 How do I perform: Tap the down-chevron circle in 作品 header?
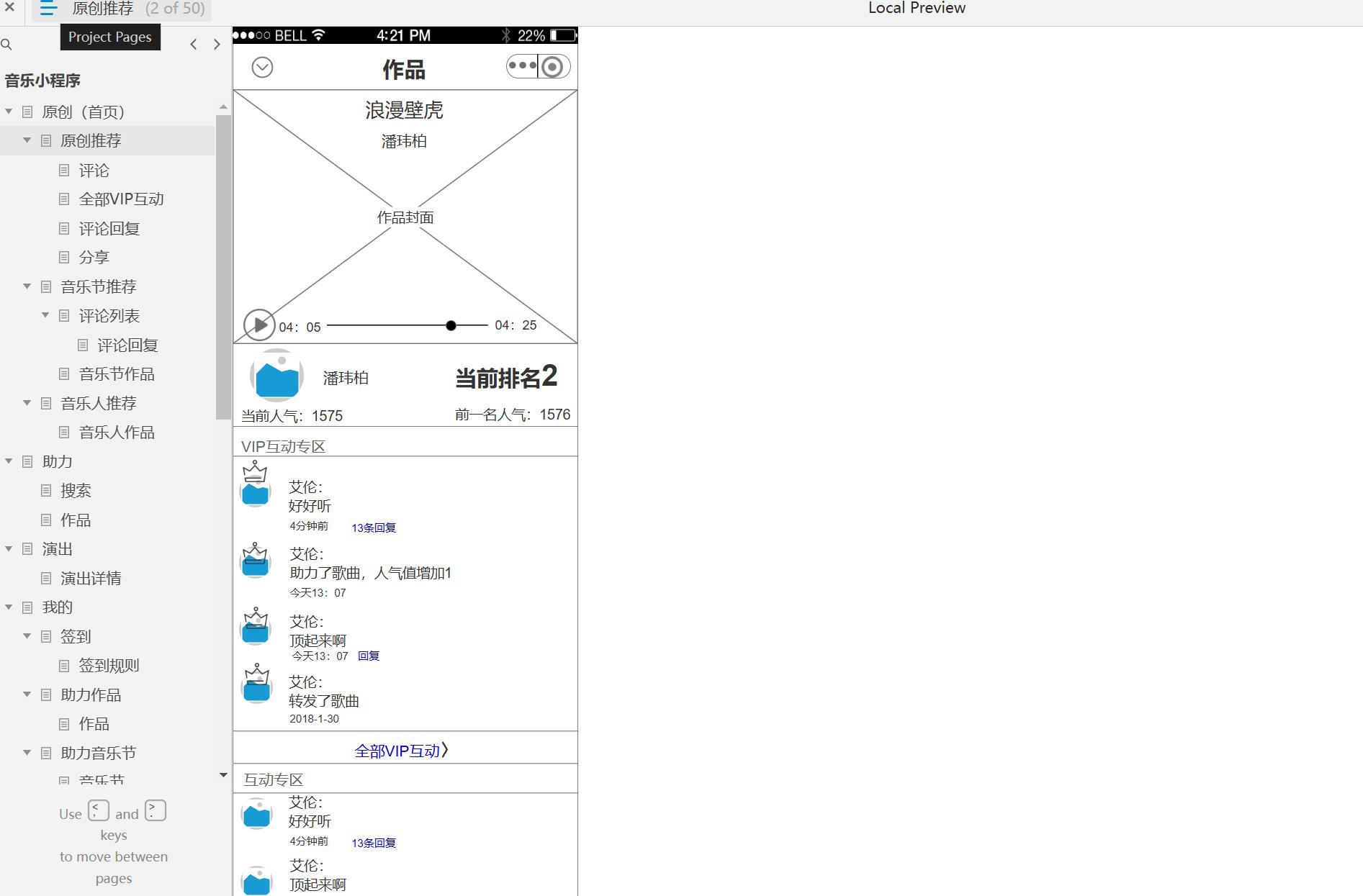(262, 68)
